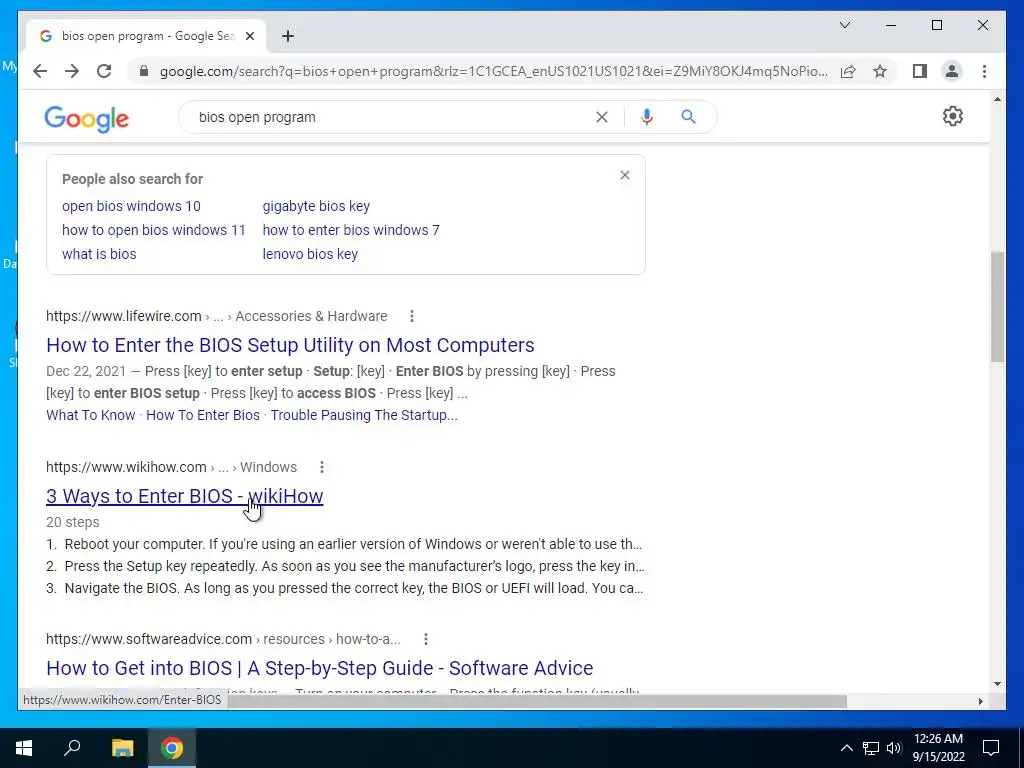The height and width of the screenshot is (768, 1024).
Task: Search for open bios windows 10
Action: coord(131,206)
